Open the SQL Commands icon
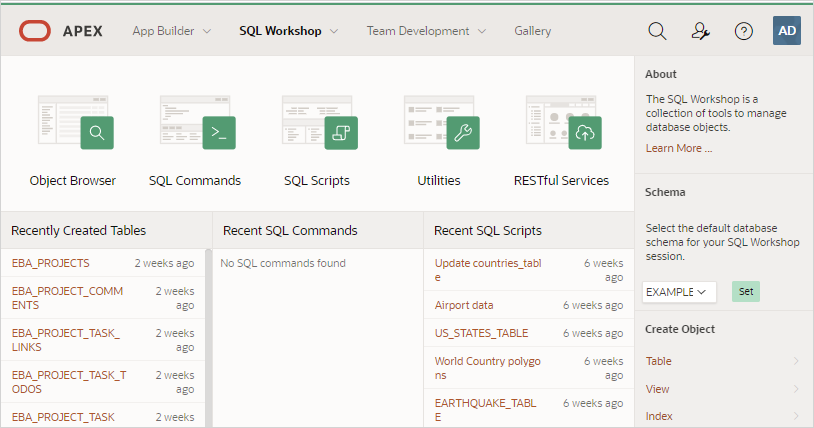This screenshot has height=428, width=814. point(197,122)
